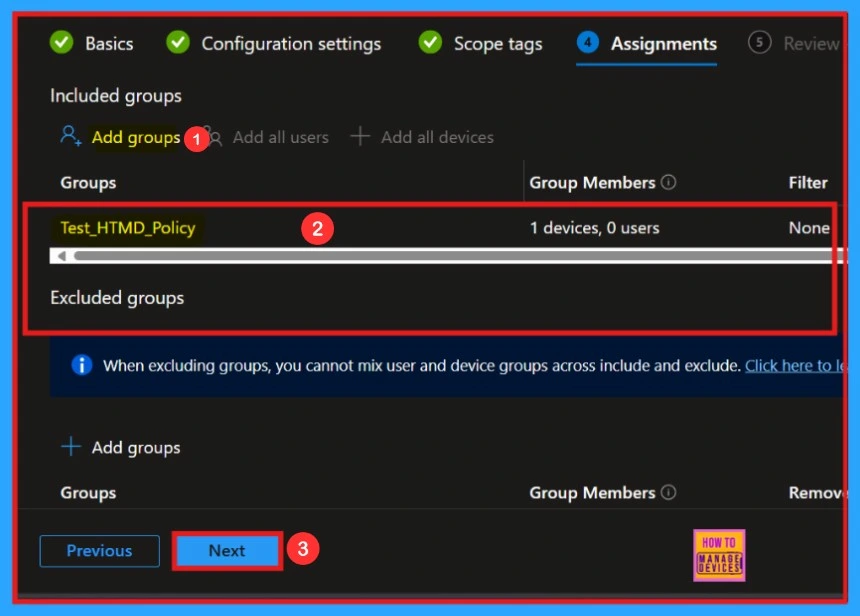Show info for excluded Group Members column
Screen dimensions: 860x616
[x=669, y=492]
